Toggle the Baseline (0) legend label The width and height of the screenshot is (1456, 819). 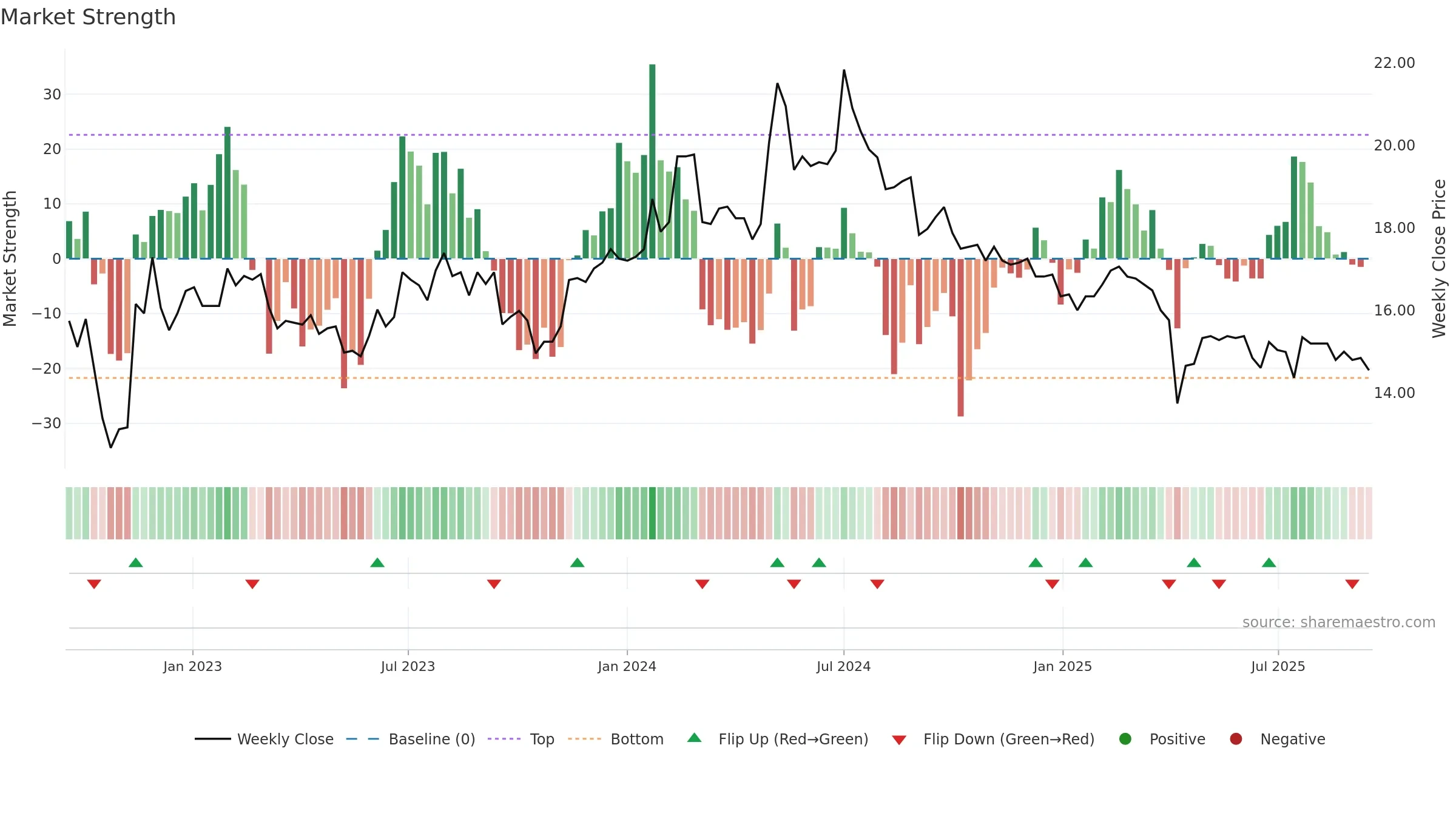432,740
